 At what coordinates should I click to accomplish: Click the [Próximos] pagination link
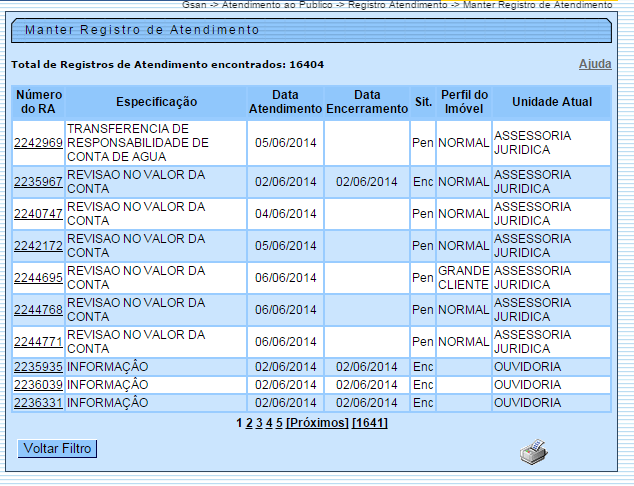[317, 423]
